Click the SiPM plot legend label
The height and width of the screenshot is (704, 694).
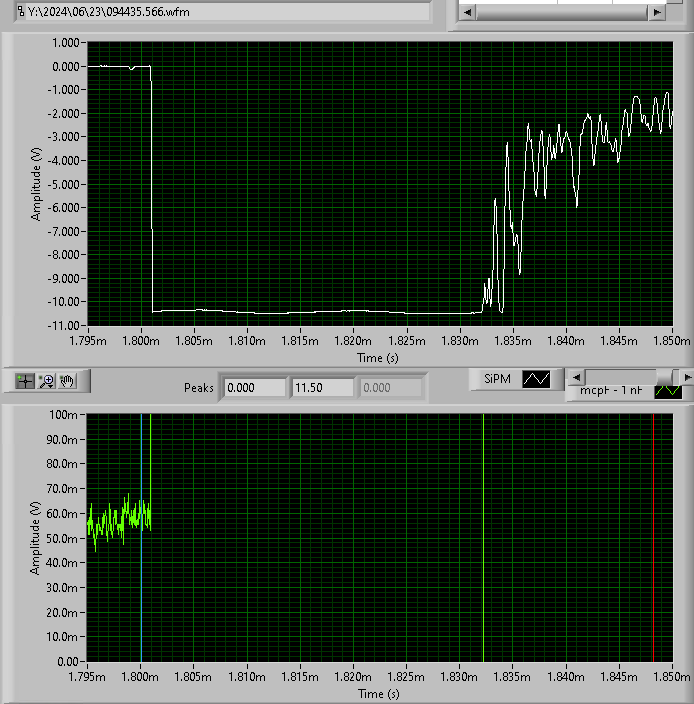click(497, 379)
